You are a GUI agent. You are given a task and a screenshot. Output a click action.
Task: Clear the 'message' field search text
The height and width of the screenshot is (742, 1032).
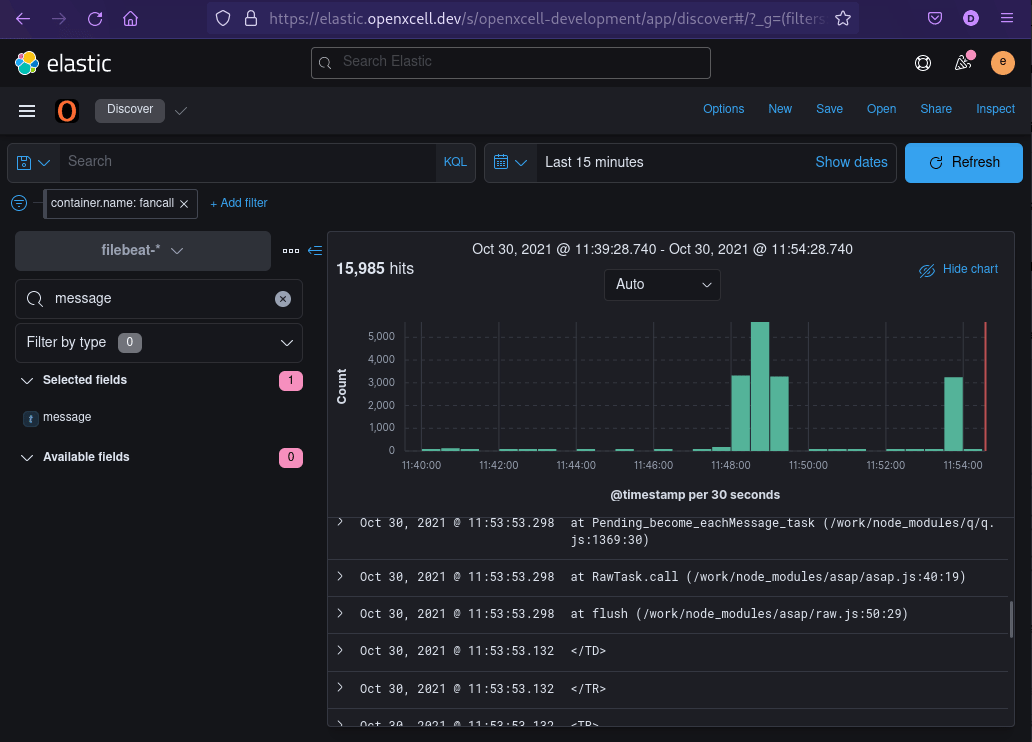tap(283, 299)
